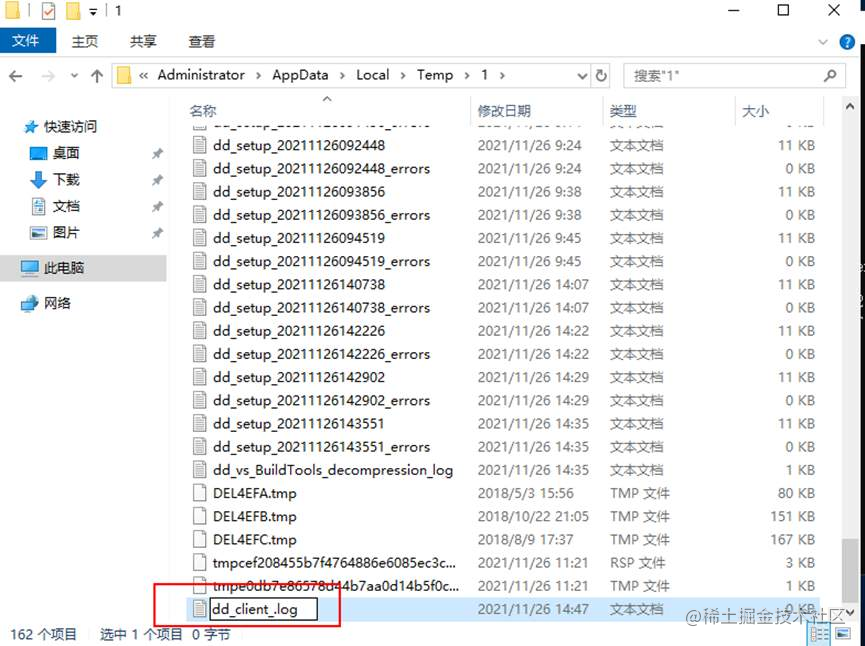Open address bar previous locations dropdown
The image size is (865, 646).
[x=583, y=75]
